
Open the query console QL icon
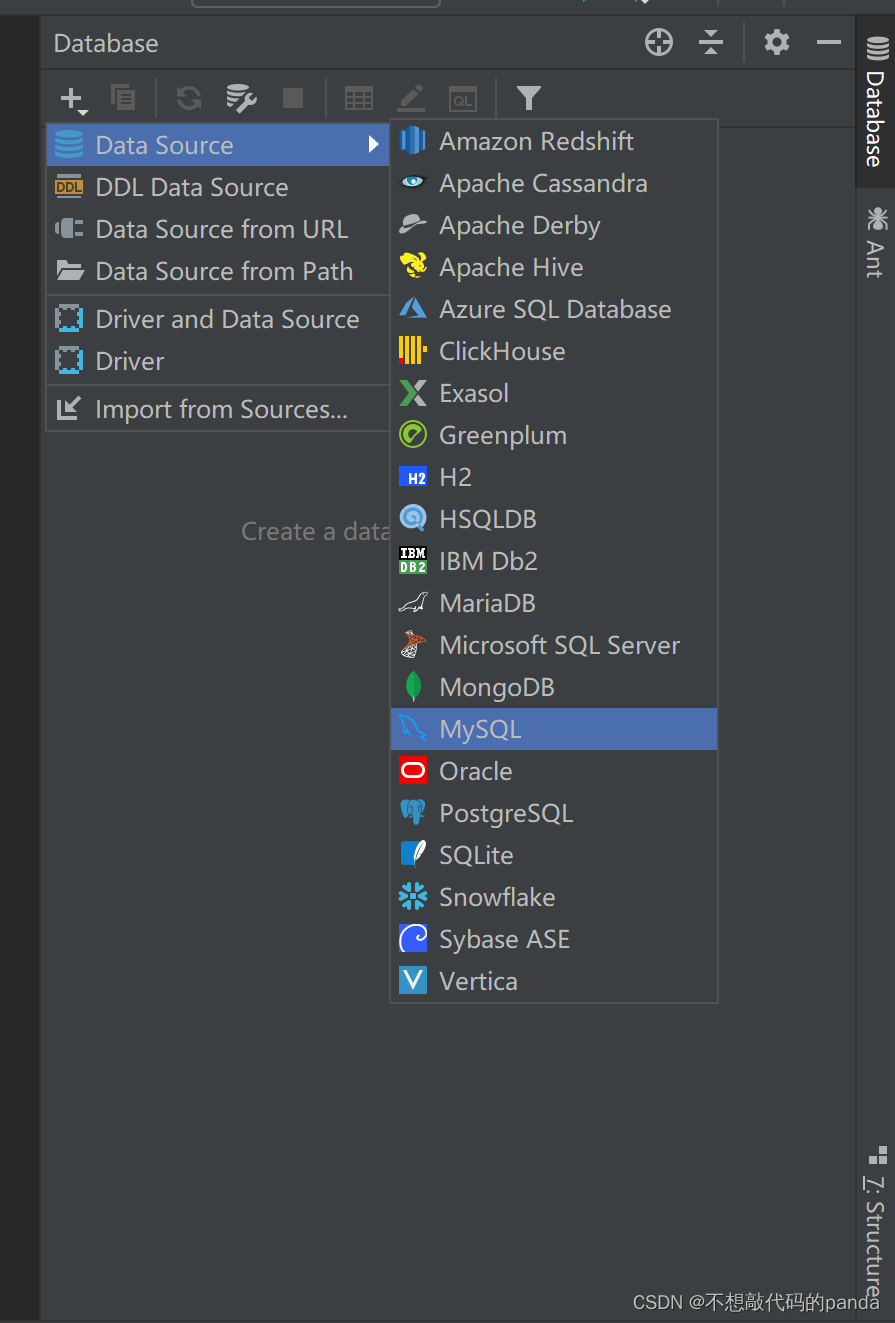click(462, 98)
